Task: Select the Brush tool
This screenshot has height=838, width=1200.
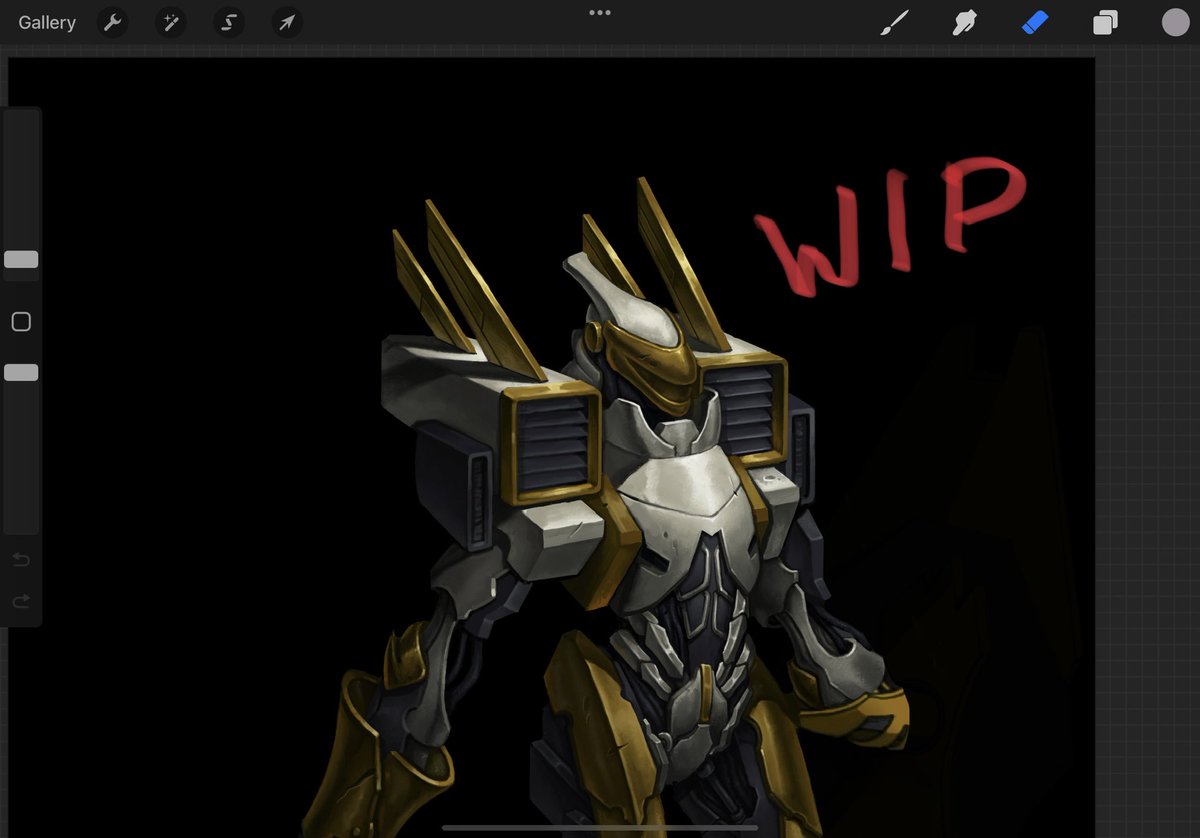Action: (x=894, y=22)
